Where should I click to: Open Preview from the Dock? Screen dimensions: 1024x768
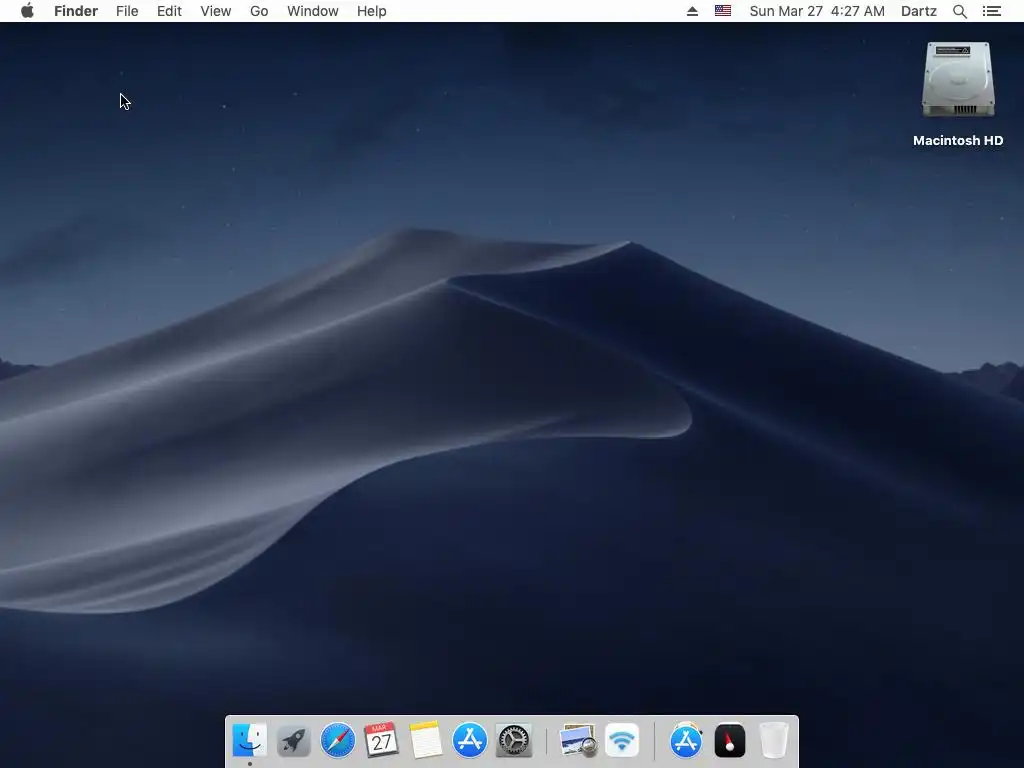tap(578, 740)
